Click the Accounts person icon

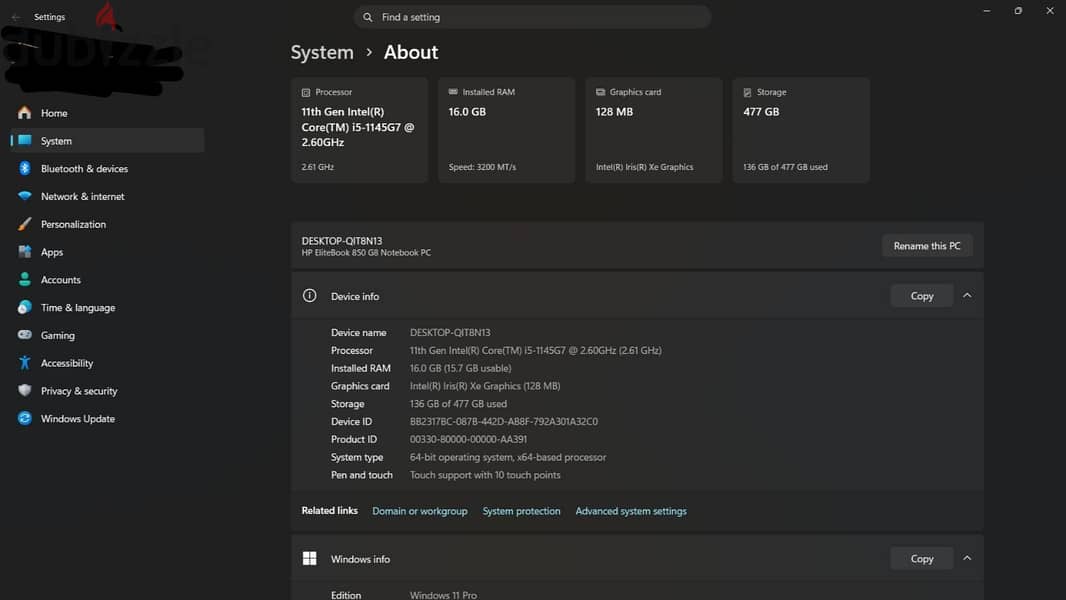point(24,279)
